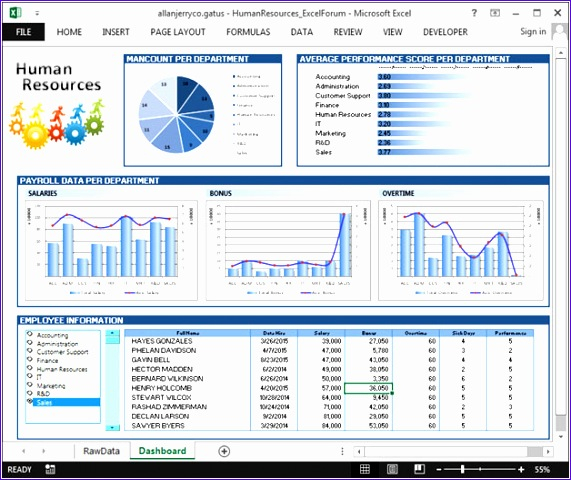The width and height of the screenshot is (571, 480).
Task: Click the Sign in link
Action: pyautogui.click(x=533, y=32)
